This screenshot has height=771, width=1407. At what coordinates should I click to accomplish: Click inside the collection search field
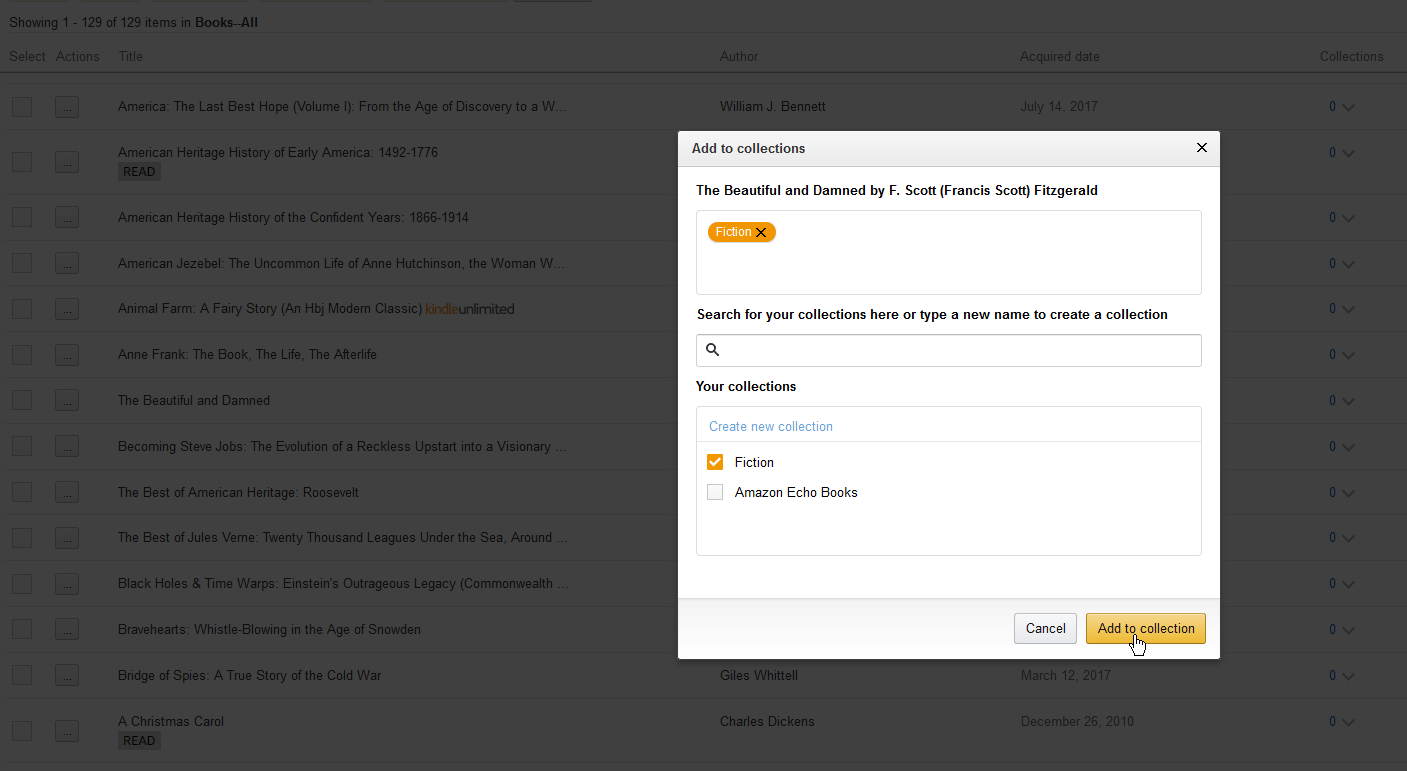(948, 350)
